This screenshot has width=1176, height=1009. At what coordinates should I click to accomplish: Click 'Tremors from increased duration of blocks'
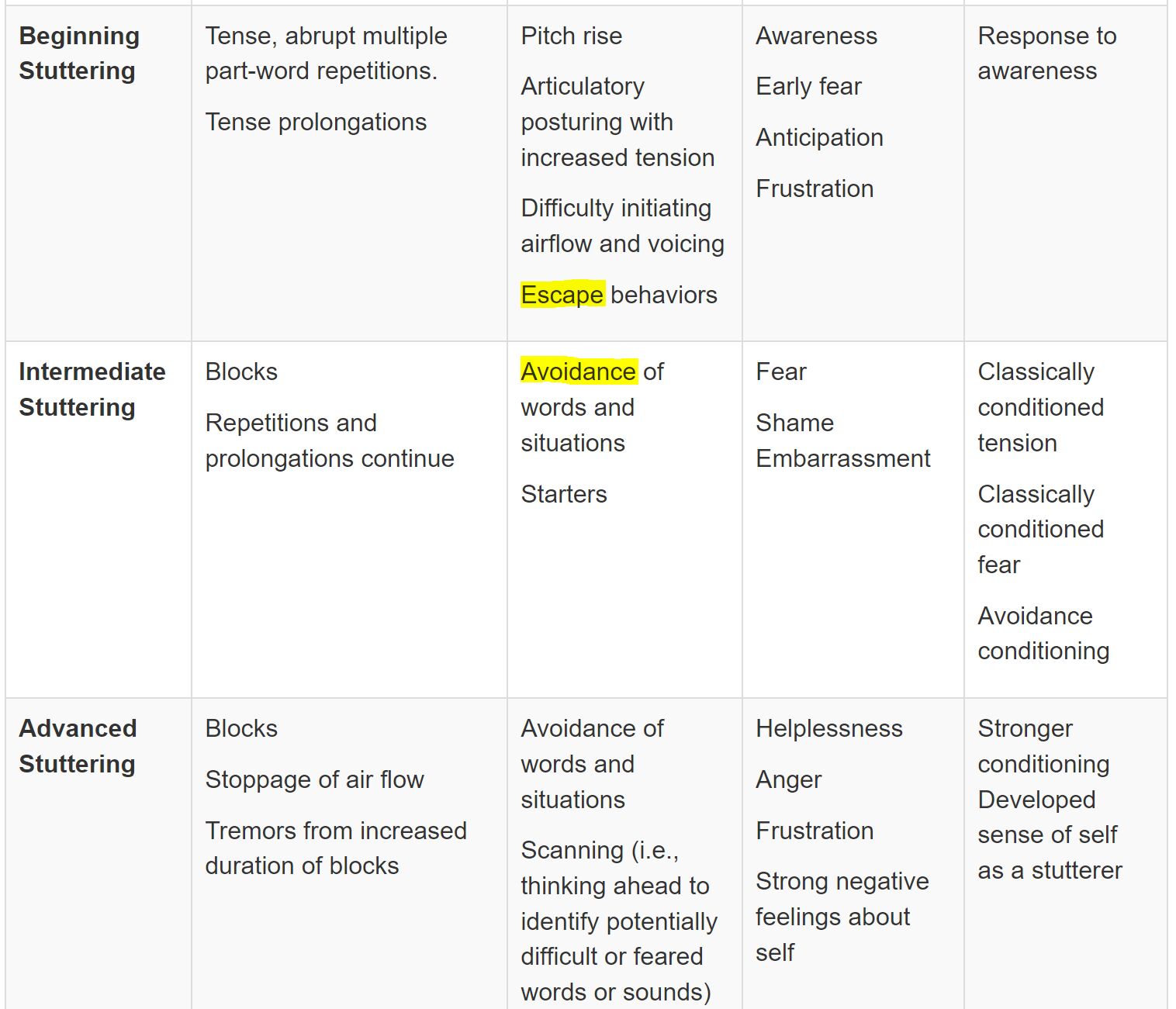click(335, 848)
